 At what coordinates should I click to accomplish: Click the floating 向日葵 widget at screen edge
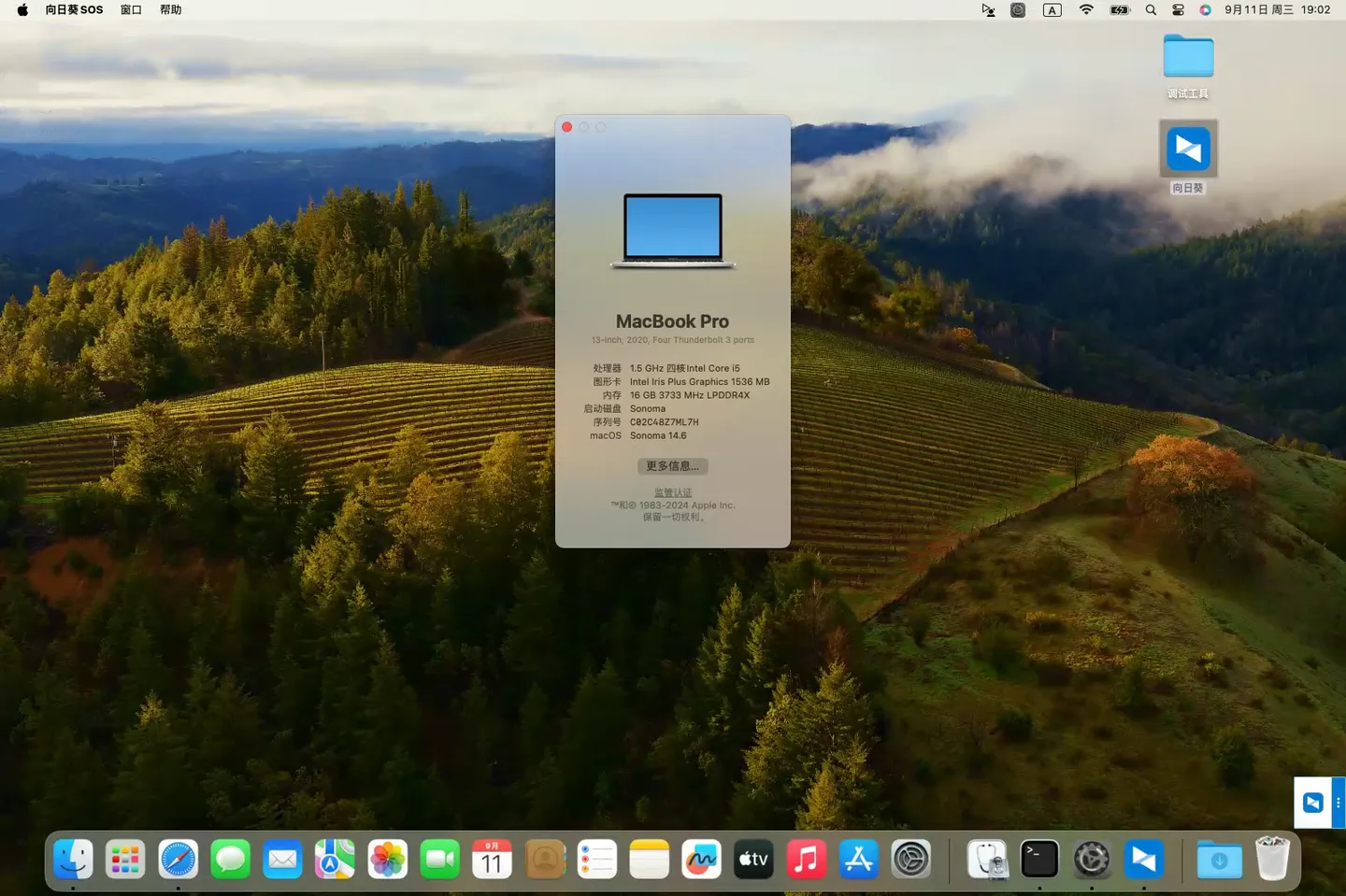point(1313,803)
